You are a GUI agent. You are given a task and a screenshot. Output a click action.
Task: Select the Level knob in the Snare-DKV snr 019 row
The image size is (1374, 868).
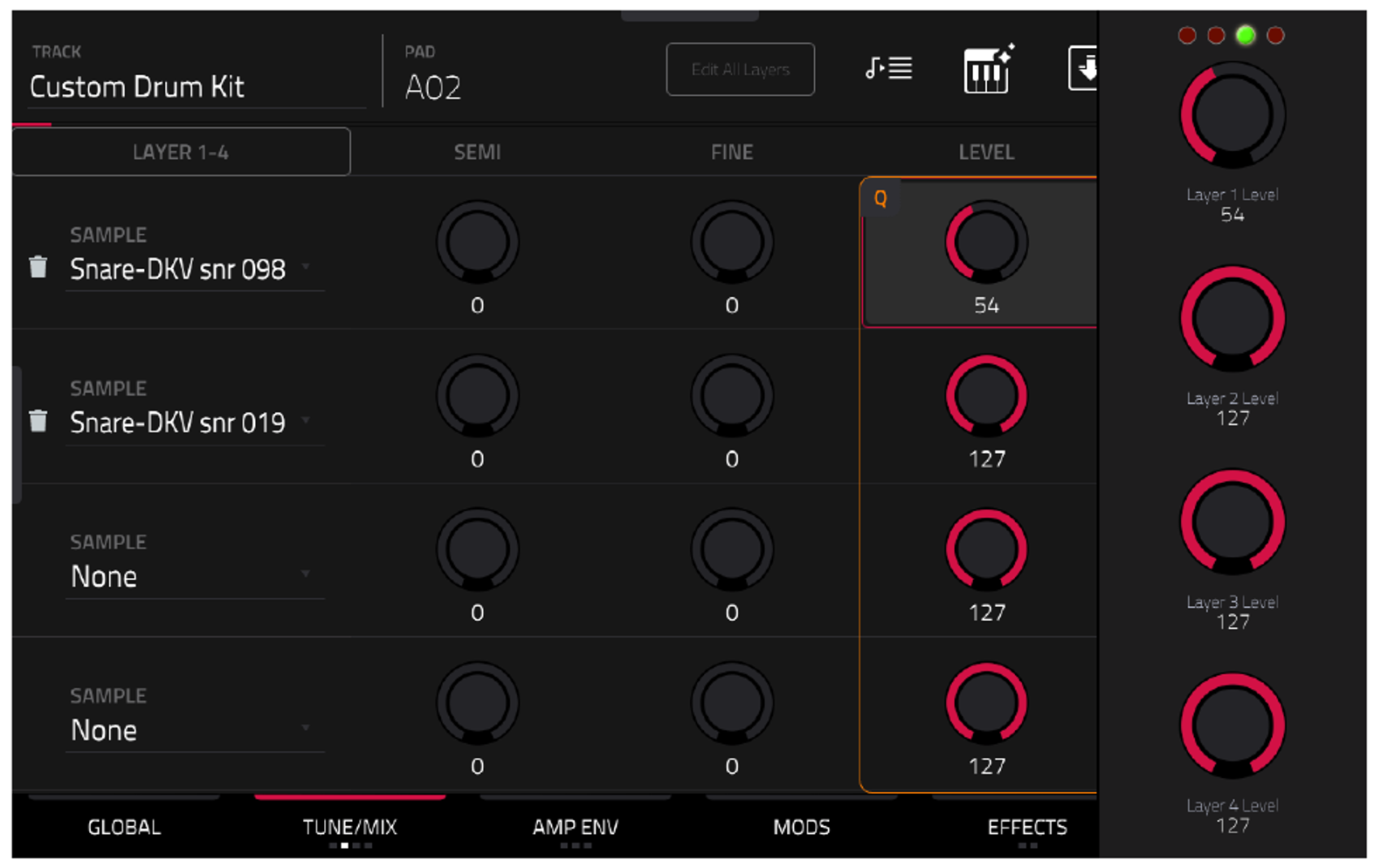click(986, 396)
